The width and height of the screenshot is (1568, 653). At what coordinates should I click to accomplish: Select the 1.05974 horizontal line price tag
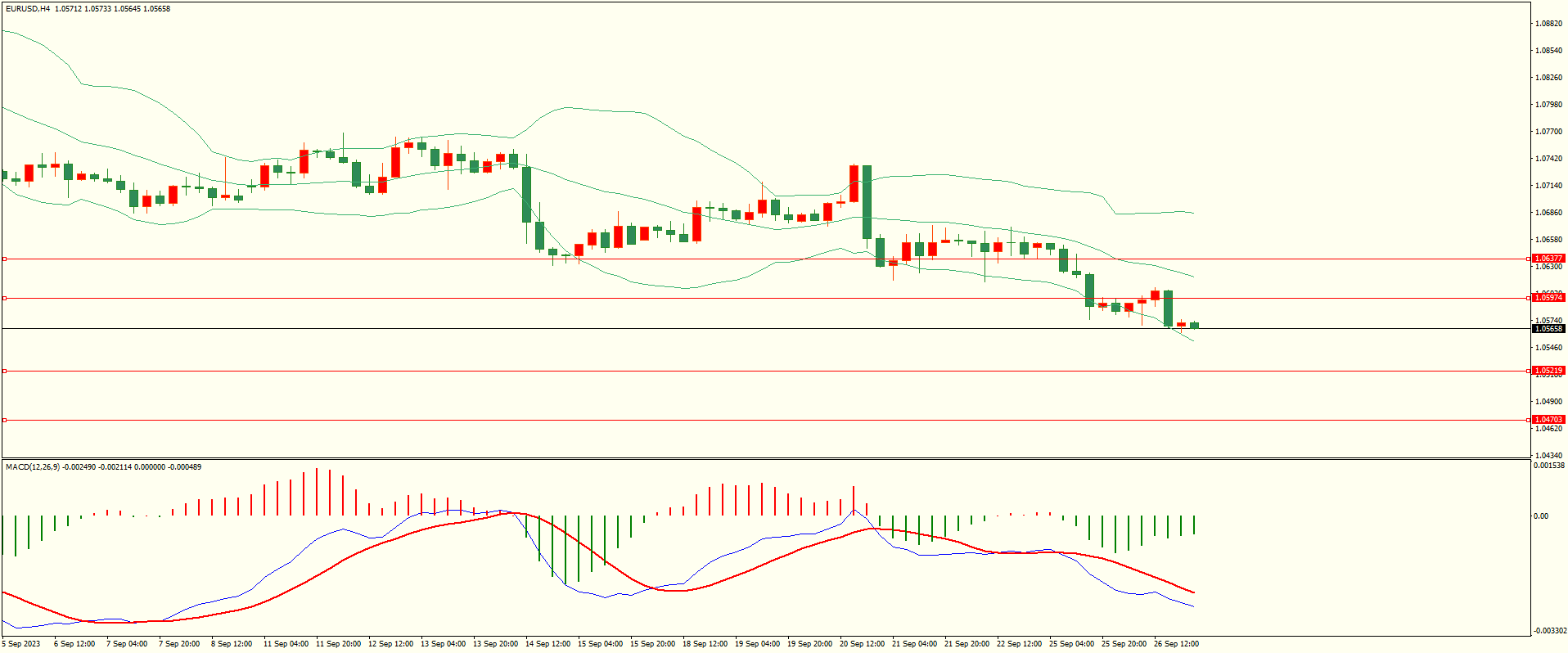point(1548,298)
